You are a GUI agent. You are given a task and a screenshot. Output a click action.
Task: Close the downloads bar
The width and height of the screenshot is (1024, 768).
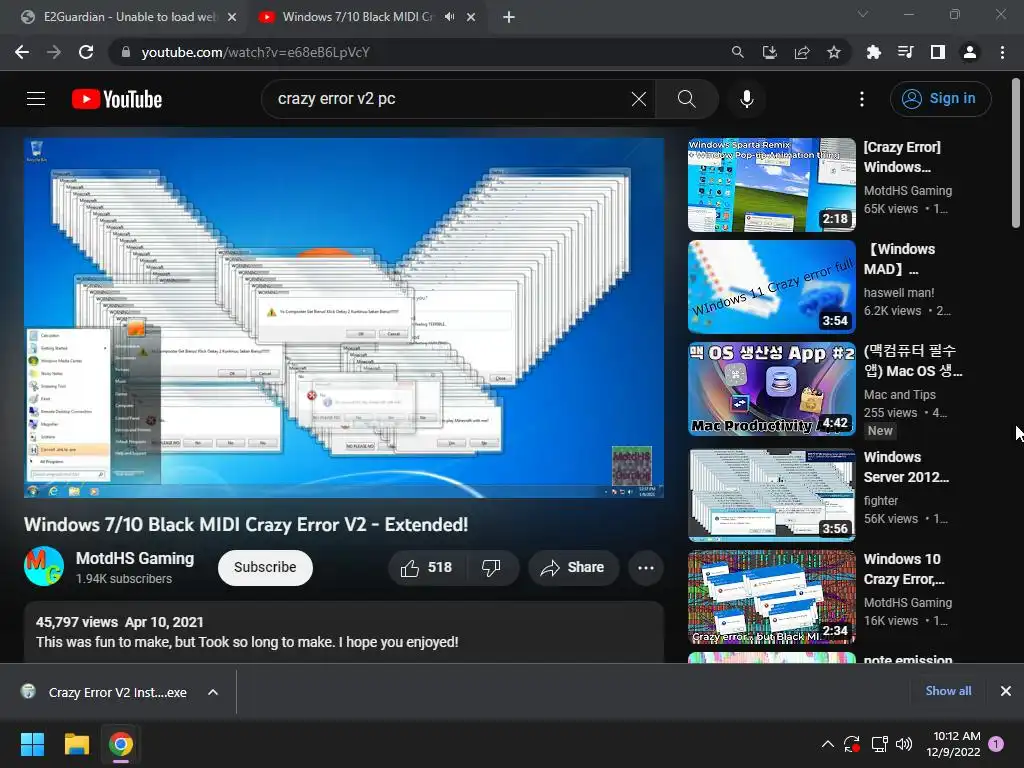(x=1006, y=691)
